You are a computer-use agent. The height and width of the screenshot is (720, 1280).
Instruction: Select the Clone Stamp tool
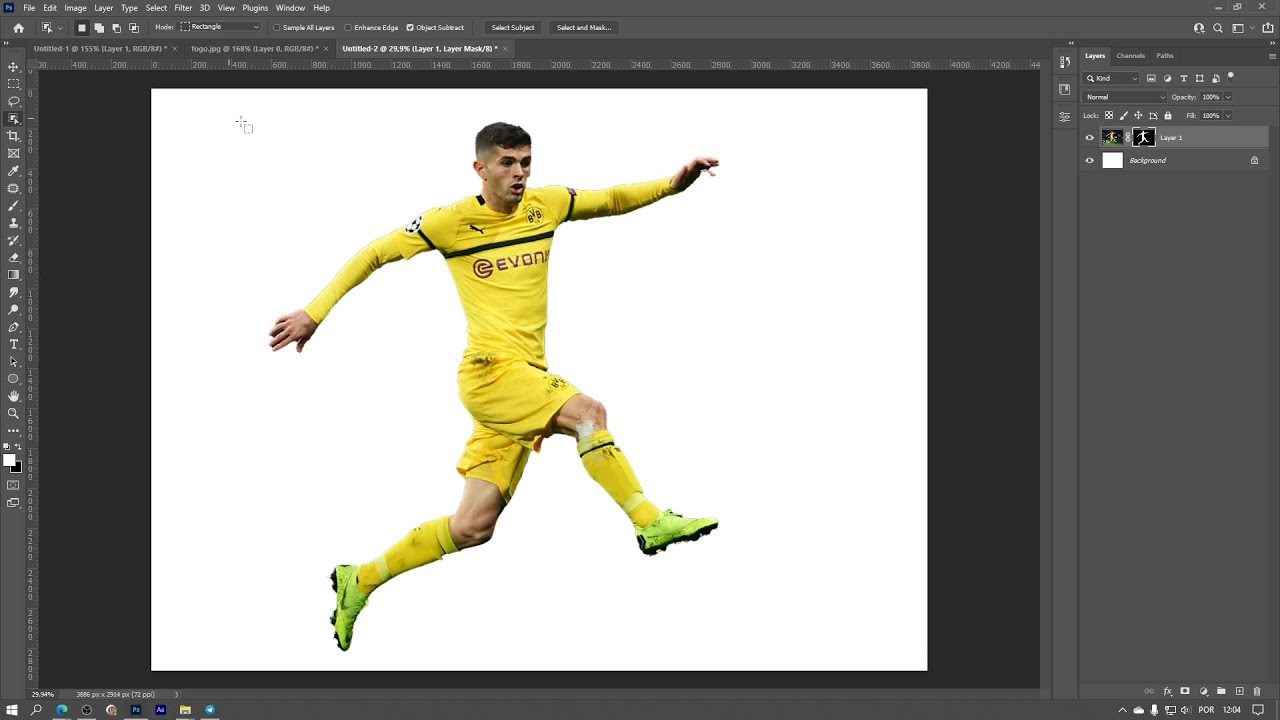click(x=13, y=223)
